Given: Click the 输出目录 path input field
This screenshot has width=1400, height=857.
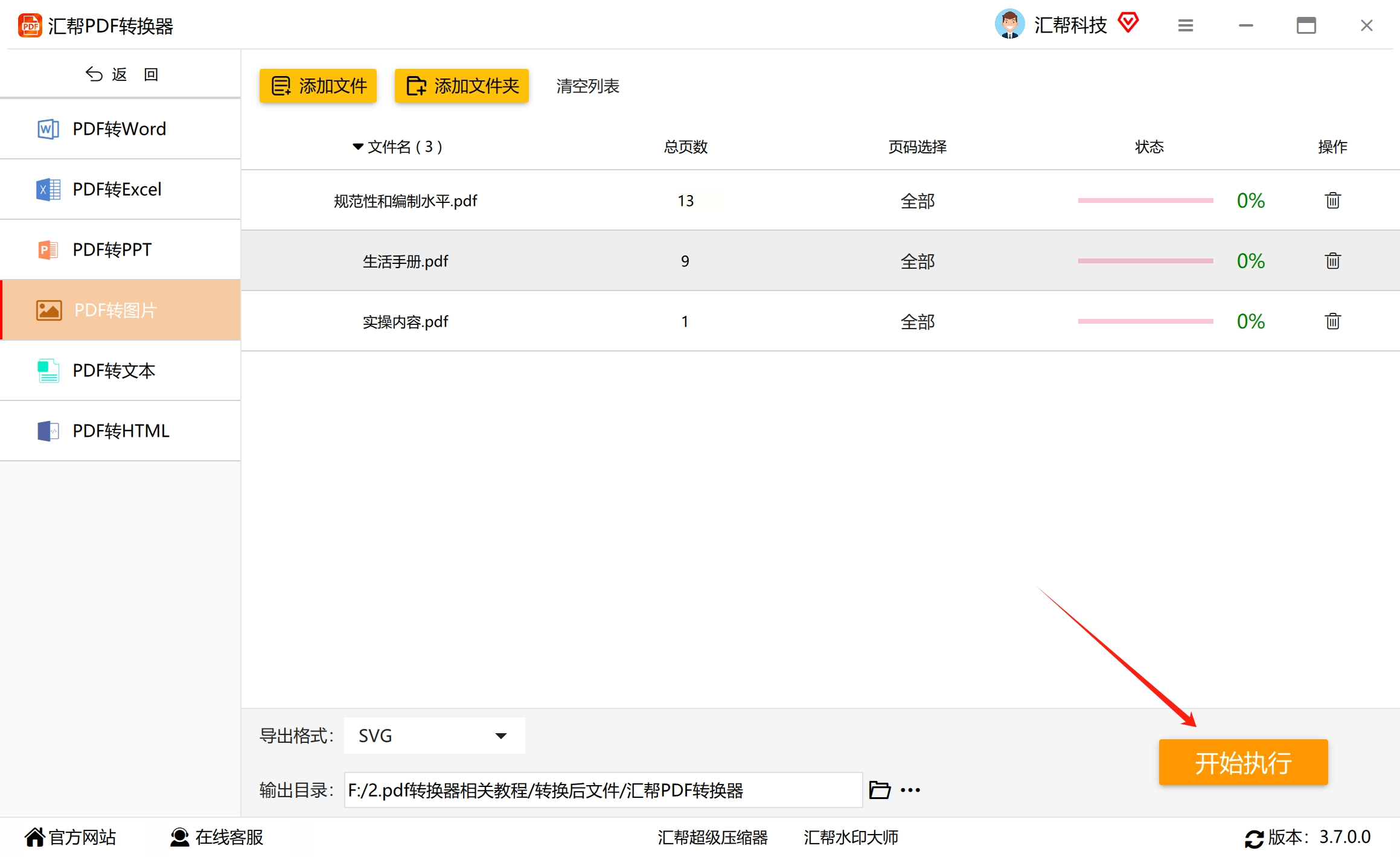Looking at the screenshot, I should pyautogui.click(x=603, y=790).
